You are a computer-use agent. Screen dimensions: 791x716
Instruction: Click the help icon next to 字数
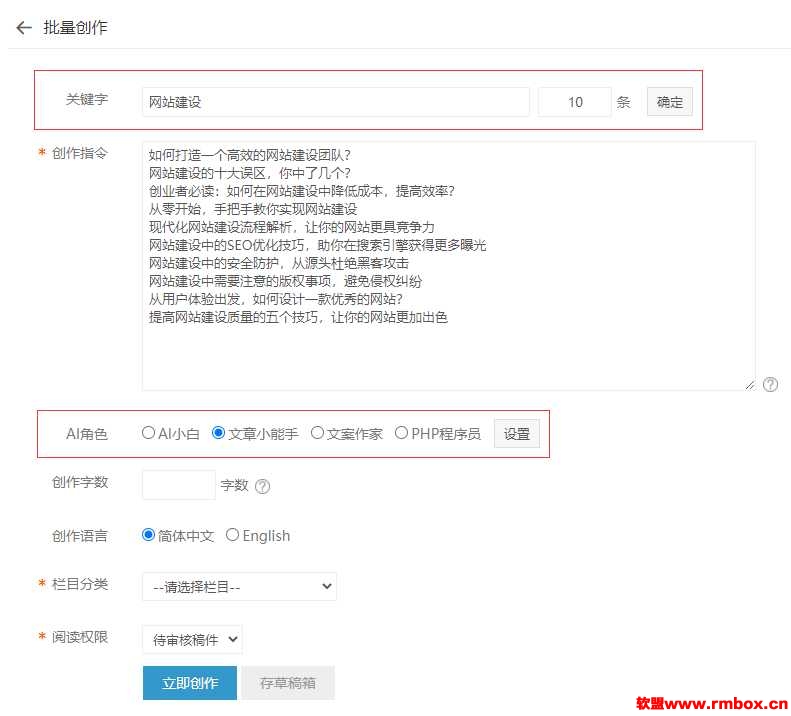point(262,486)
